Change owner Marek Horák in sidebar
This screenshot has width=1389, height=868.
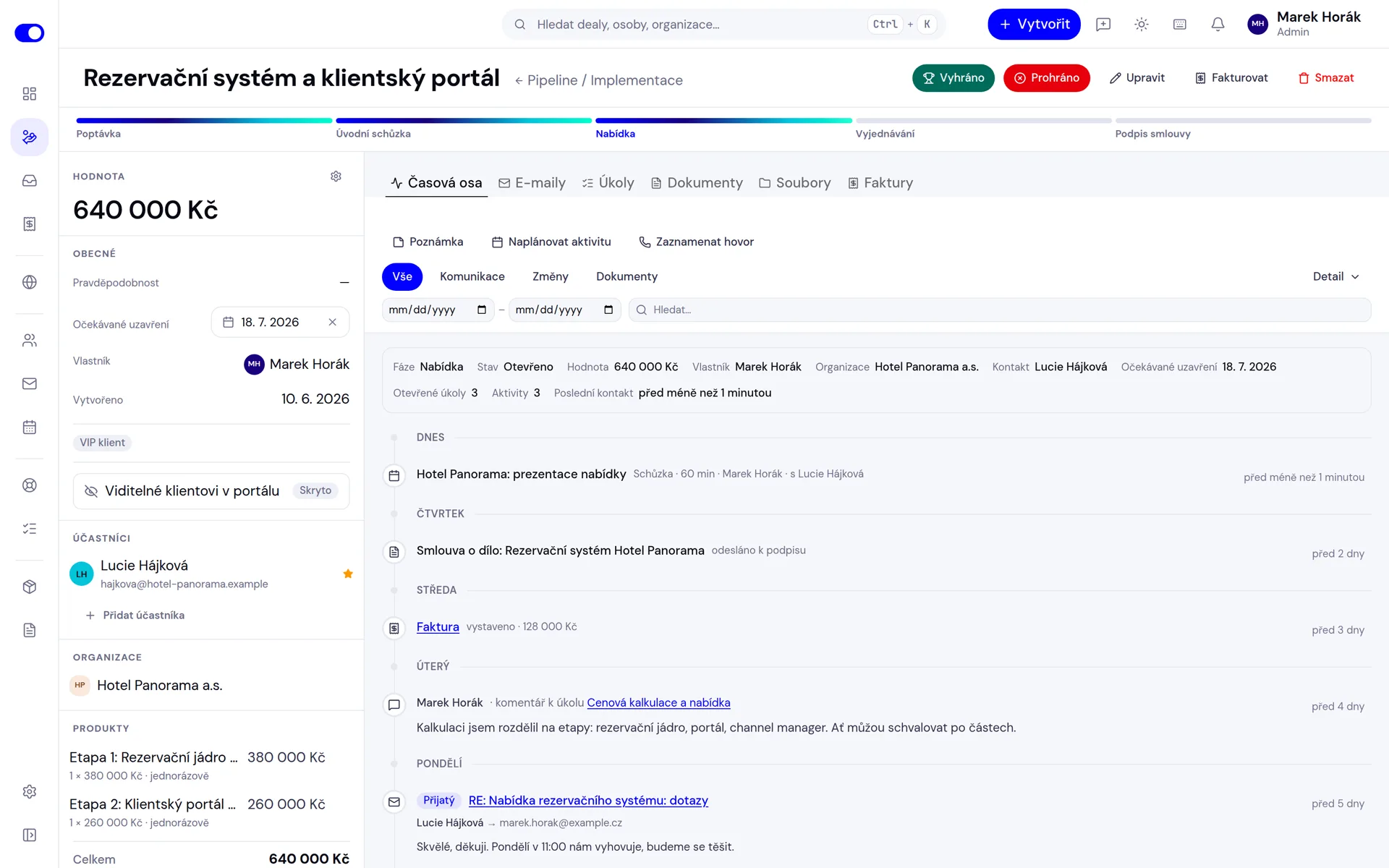click(297, 364)
